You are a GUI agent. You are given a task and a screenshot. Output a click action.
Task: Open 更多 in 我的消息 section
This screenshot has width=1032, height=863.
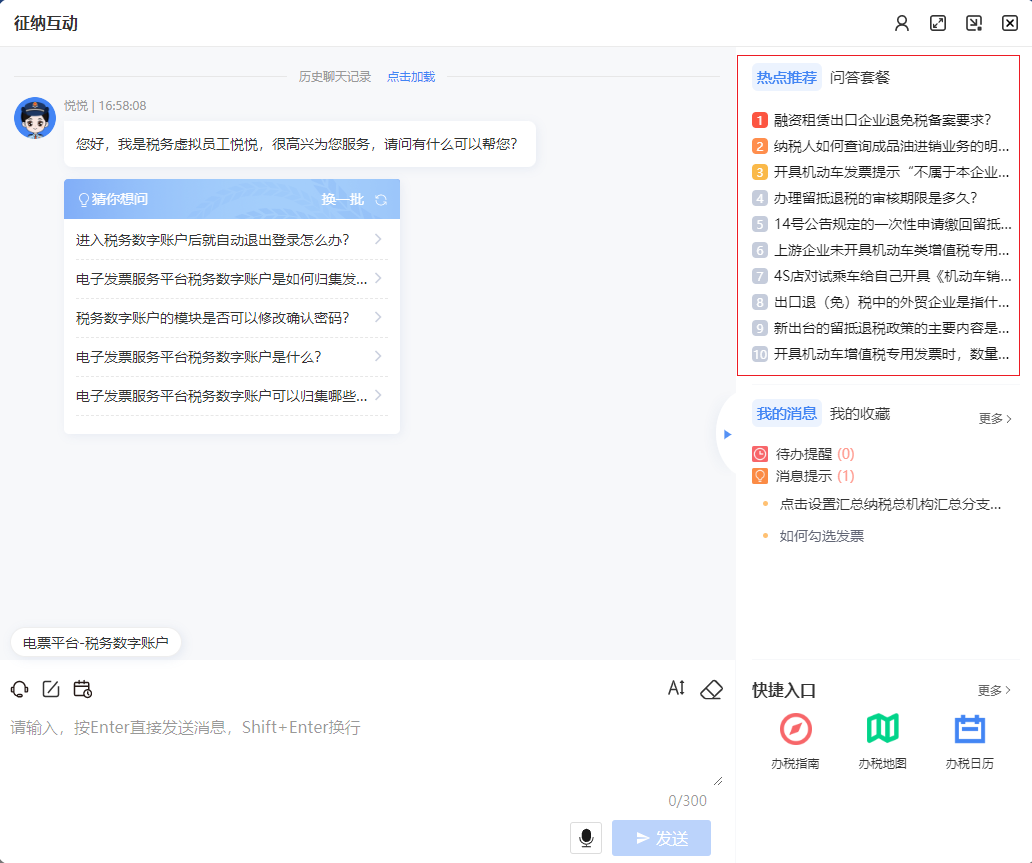coord(995,419)
